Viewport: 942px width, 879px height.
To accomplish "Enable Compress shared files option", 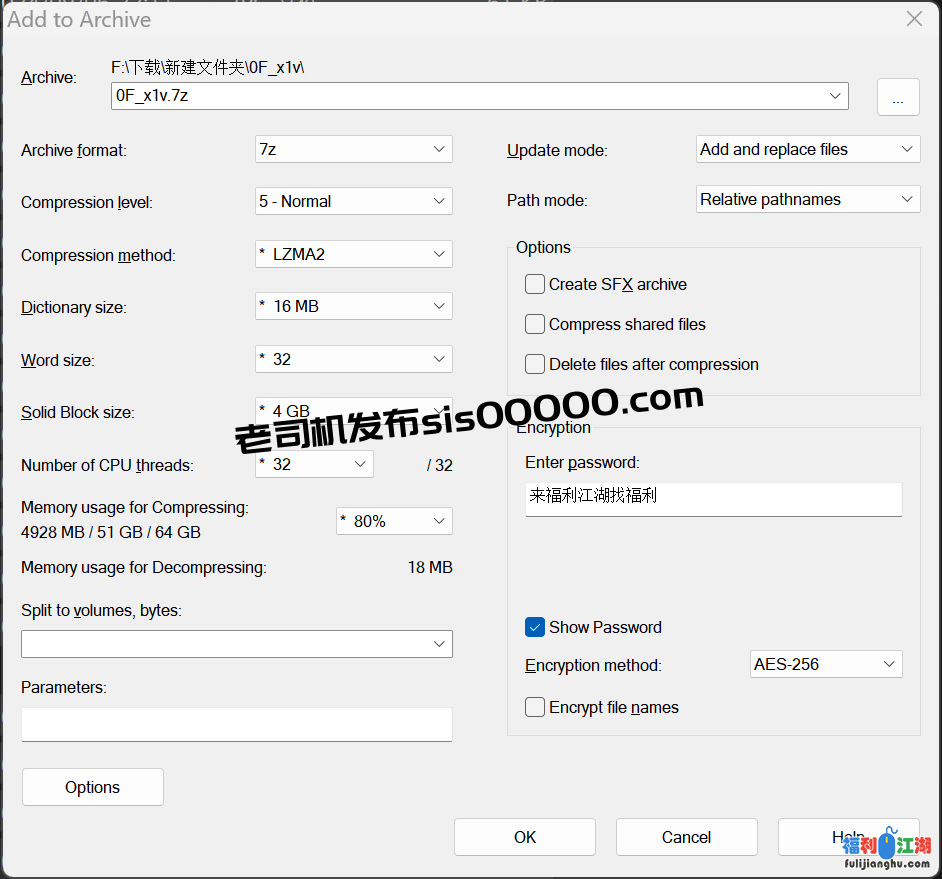I will click(535, 324).
